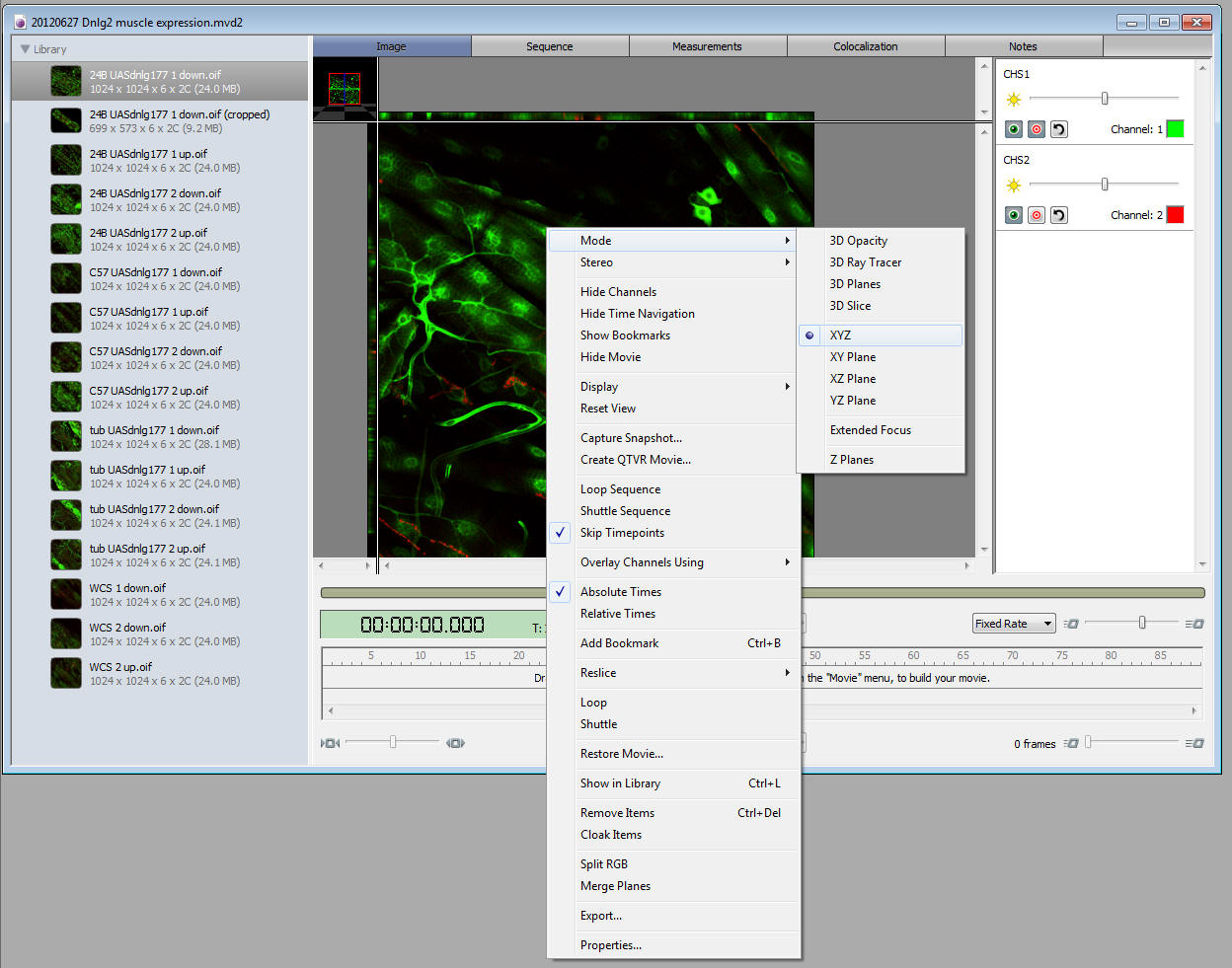This screenshot has width=1232, height=968.
Task: Toggle the CHS1 green eye visibility button
Action: (x=1014, y=129)
